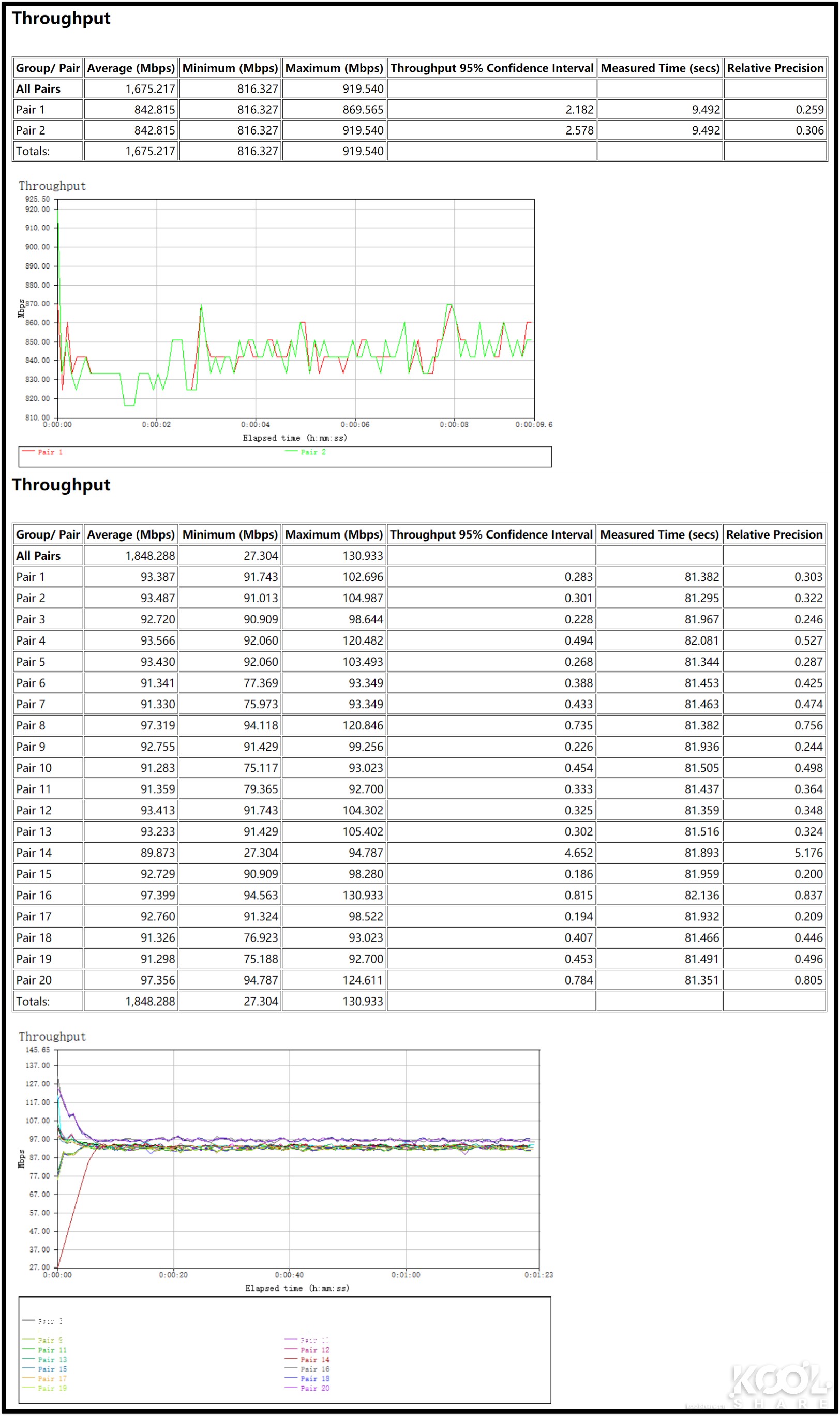
Task: Click the Pair 14 legend entry
Action: pos(307,1360)
